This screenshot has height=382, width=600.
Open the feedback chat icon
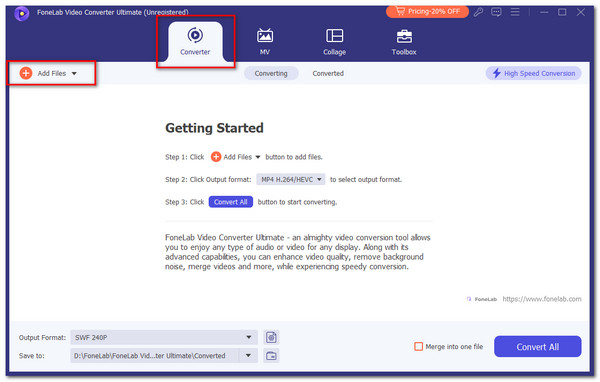coord(496,12)
